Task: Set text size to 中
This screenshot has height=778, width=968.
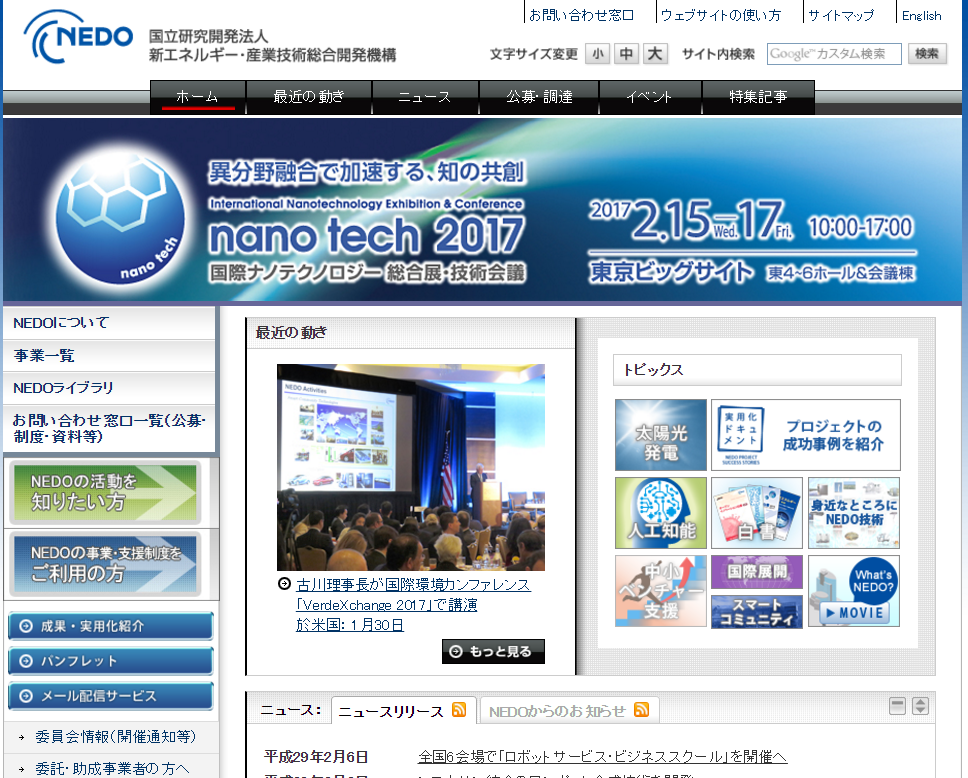Action: pos(626,54)
